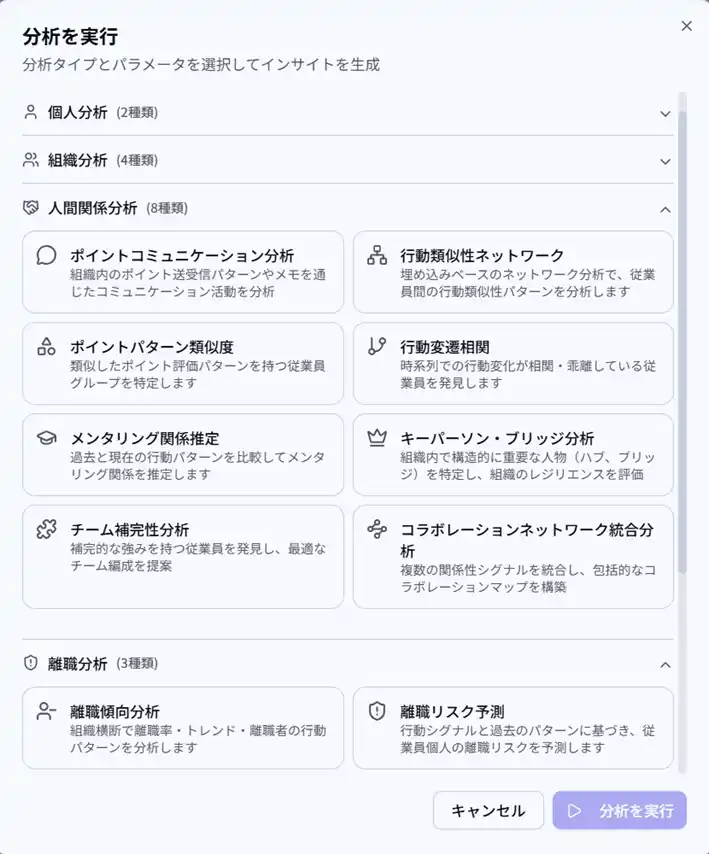Choose the メンタリング関係推定 analysis option
Screen dimensions: 709x854
tap(183, 455)
